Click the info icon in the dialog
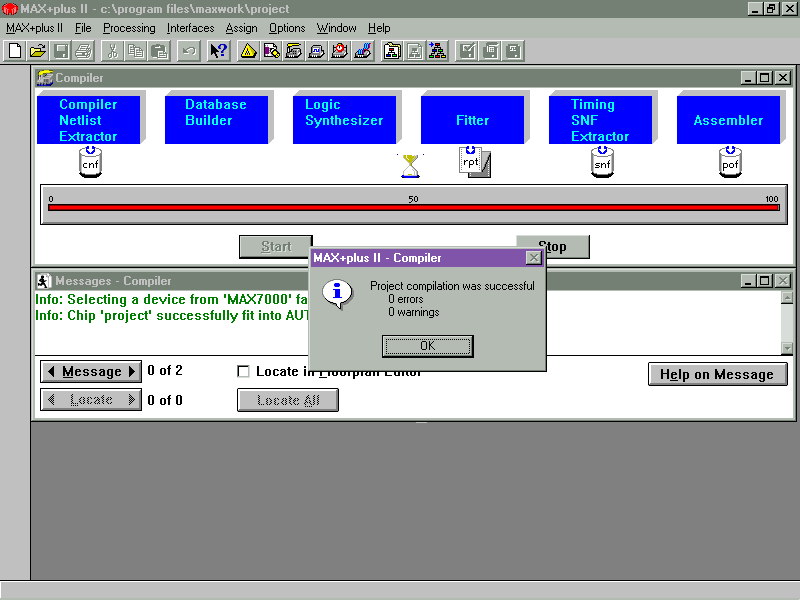The height and width of the screenshot is (600, 800). 337,294
